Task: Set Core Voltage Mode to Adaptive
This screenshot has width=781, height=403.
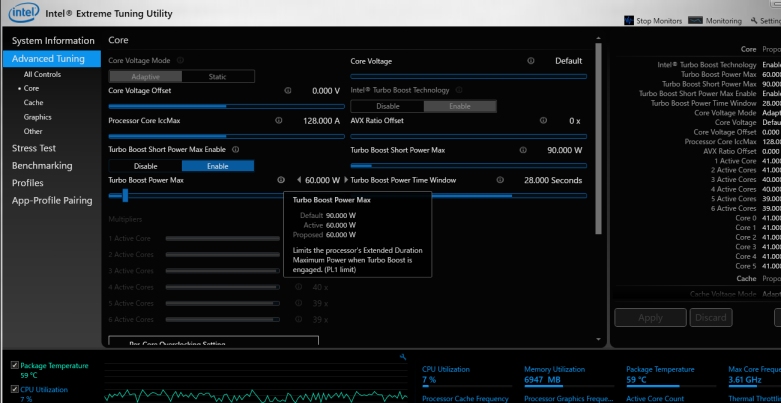Action: (x=145, y=77)
